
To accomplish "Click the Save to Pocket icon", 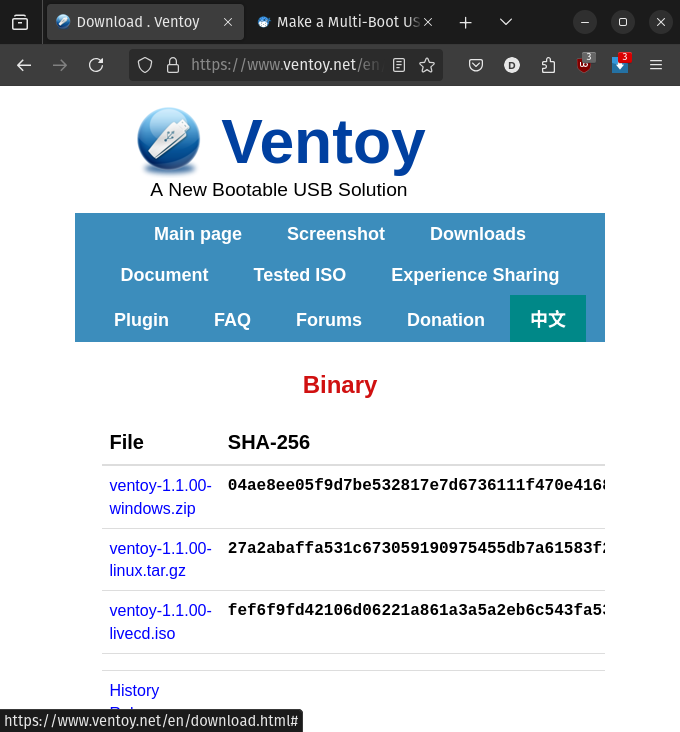I will click(476, 65).
